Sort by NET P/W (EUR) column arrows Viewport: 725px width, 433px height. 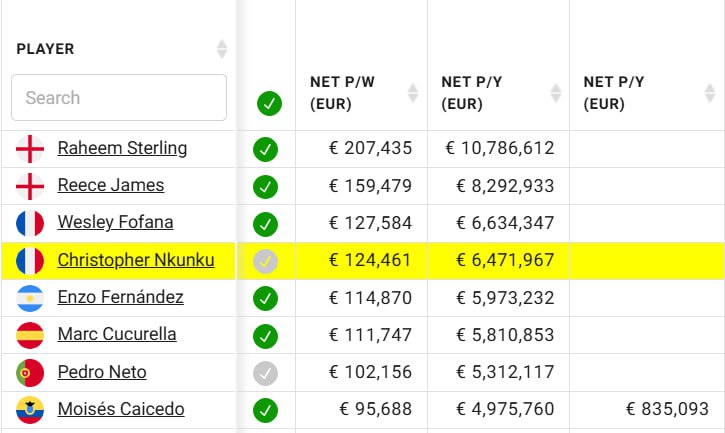(x=413, y=93)
